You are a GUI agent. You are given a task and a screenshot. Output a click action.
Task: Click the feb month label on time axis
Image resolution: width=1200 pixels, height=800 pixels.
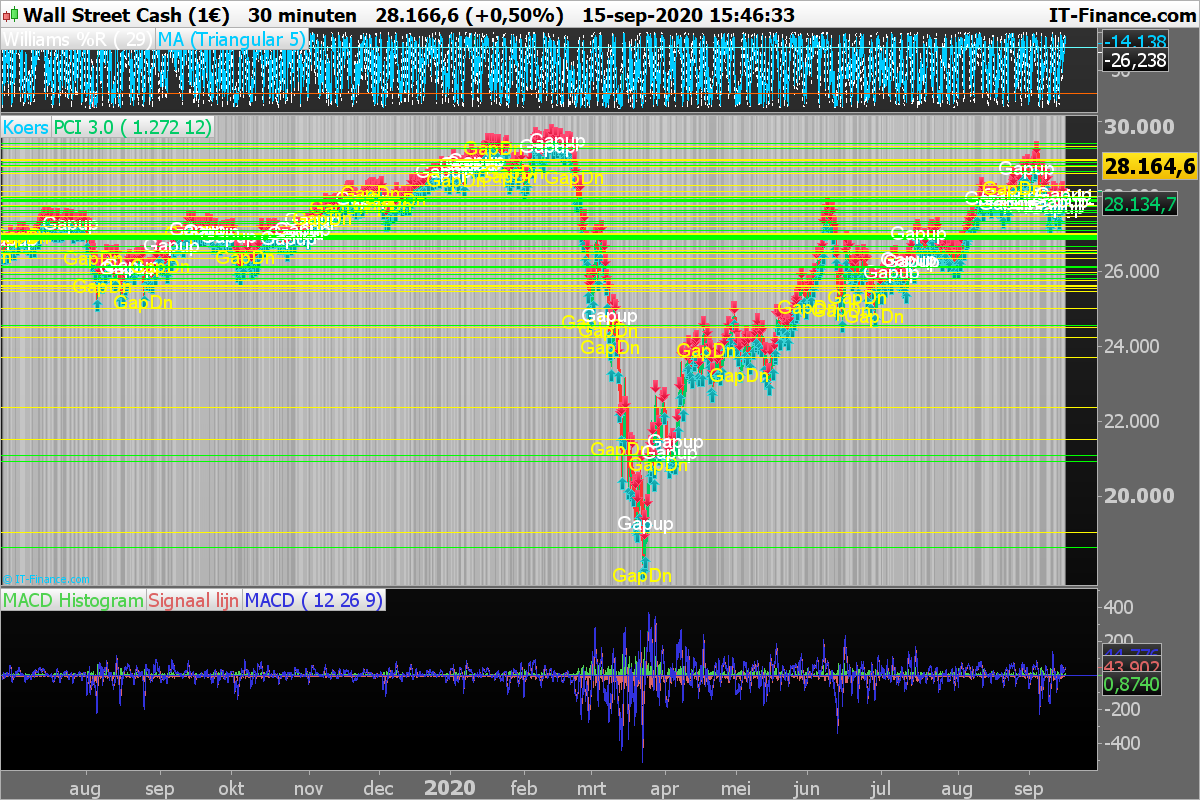pos(522,789)
